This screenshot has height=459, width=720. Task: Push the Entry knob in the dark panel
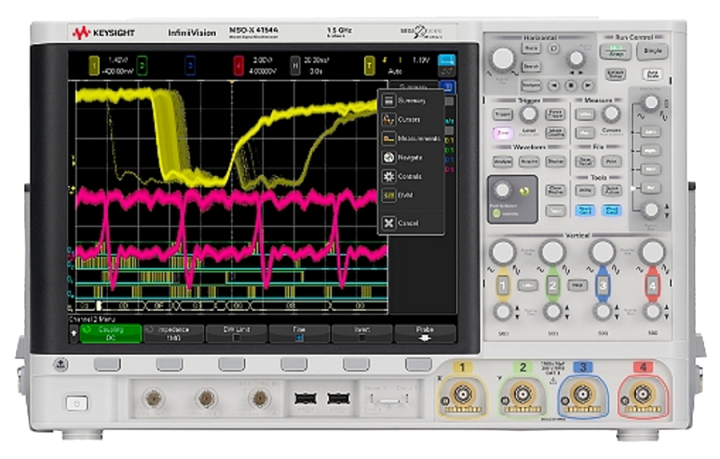502,190
